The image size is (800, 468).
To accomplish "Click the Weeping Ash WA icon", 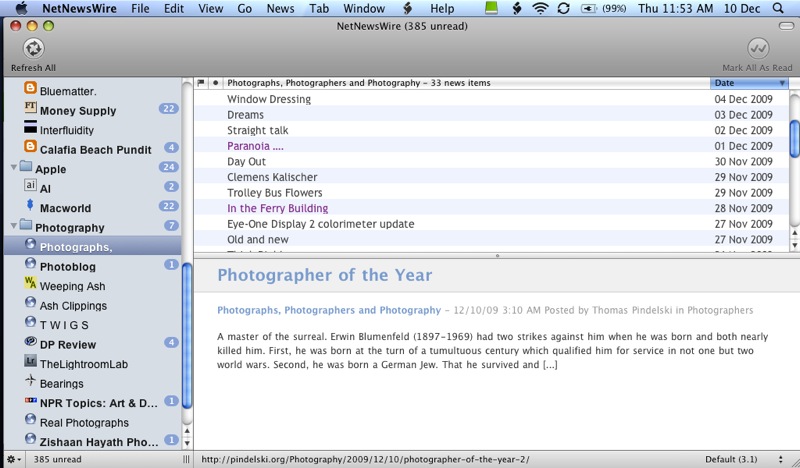I will tap(31, 283).
